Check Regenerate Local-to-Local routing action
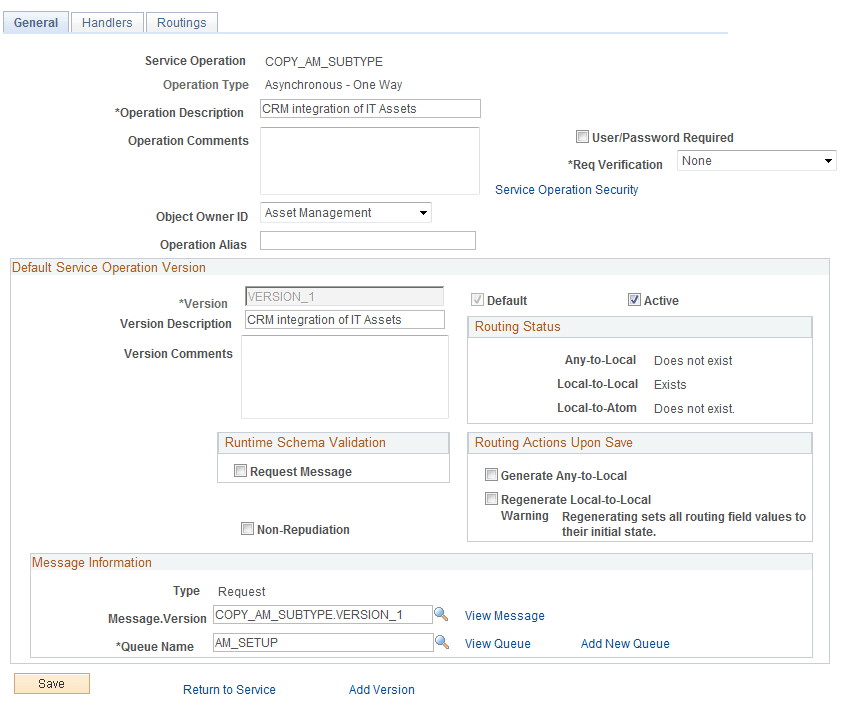 (x=491, y=498)
